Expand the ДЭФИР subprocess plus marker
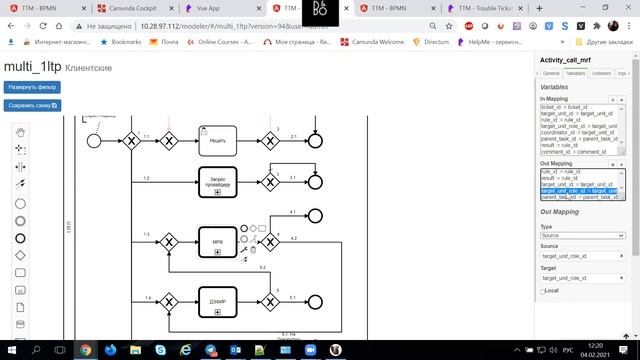Image resolution: width=640 pixels, height=360 pixels. click(218, 312)
